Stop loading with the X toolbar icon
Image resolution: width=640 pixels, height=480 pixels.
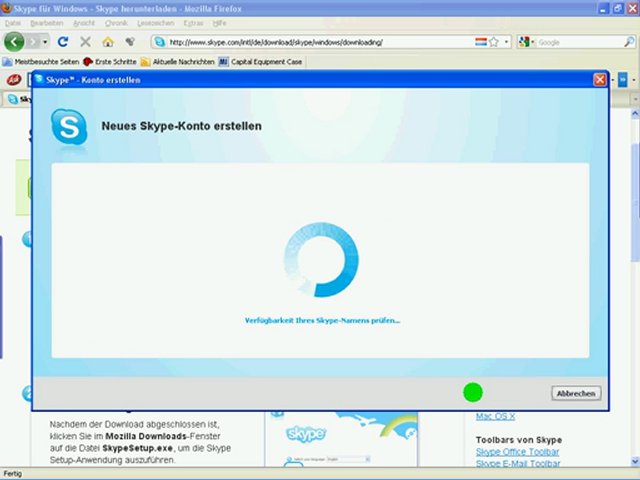(x=85, y=42)
